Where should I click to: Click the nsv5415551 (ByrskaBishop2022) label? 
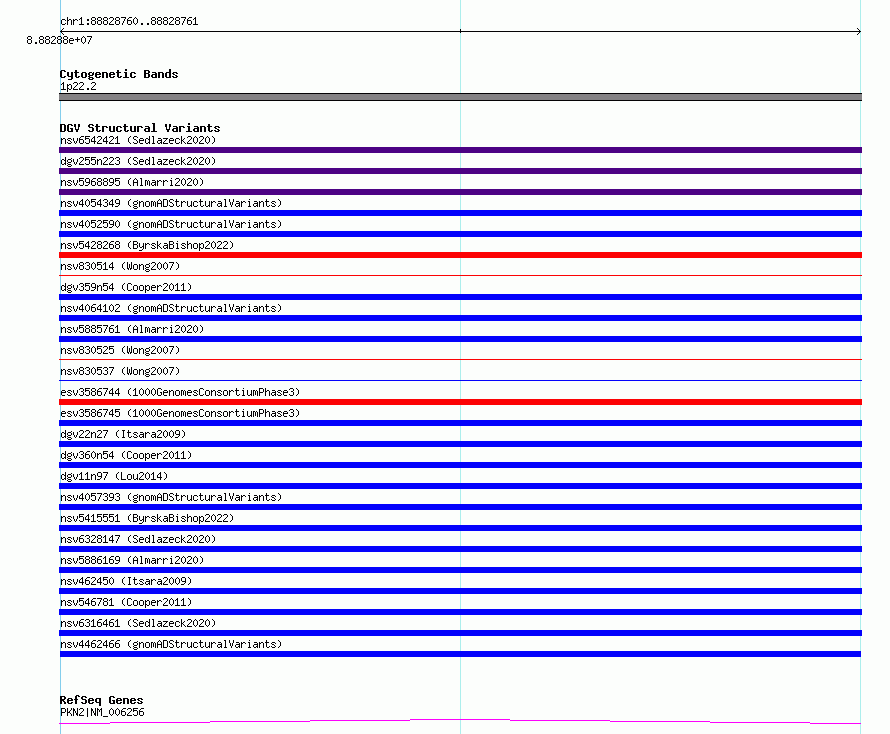click(147, 518)
